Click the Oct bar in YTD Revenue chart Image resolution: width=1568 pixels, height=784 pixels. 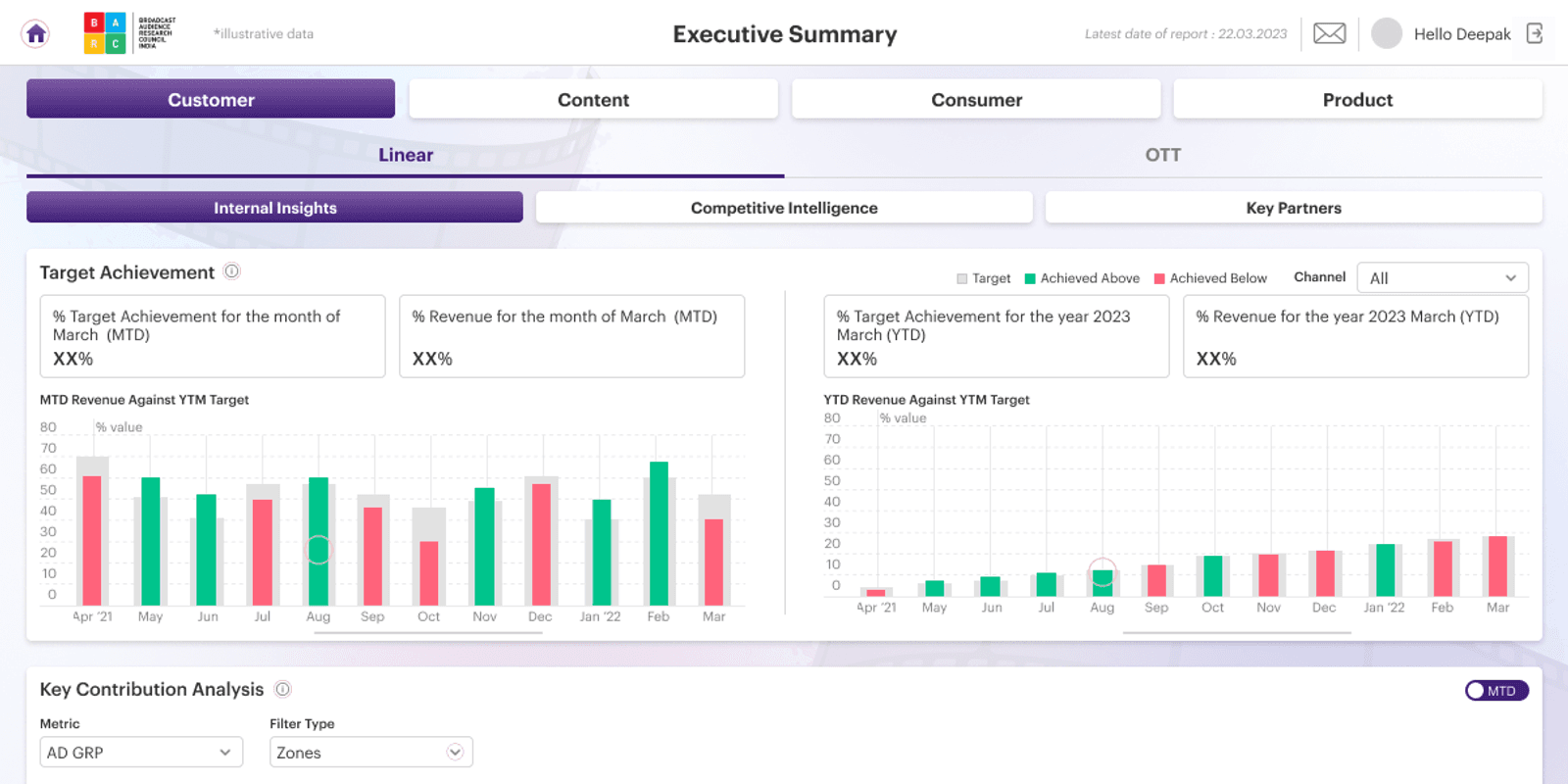point(1213,576)
